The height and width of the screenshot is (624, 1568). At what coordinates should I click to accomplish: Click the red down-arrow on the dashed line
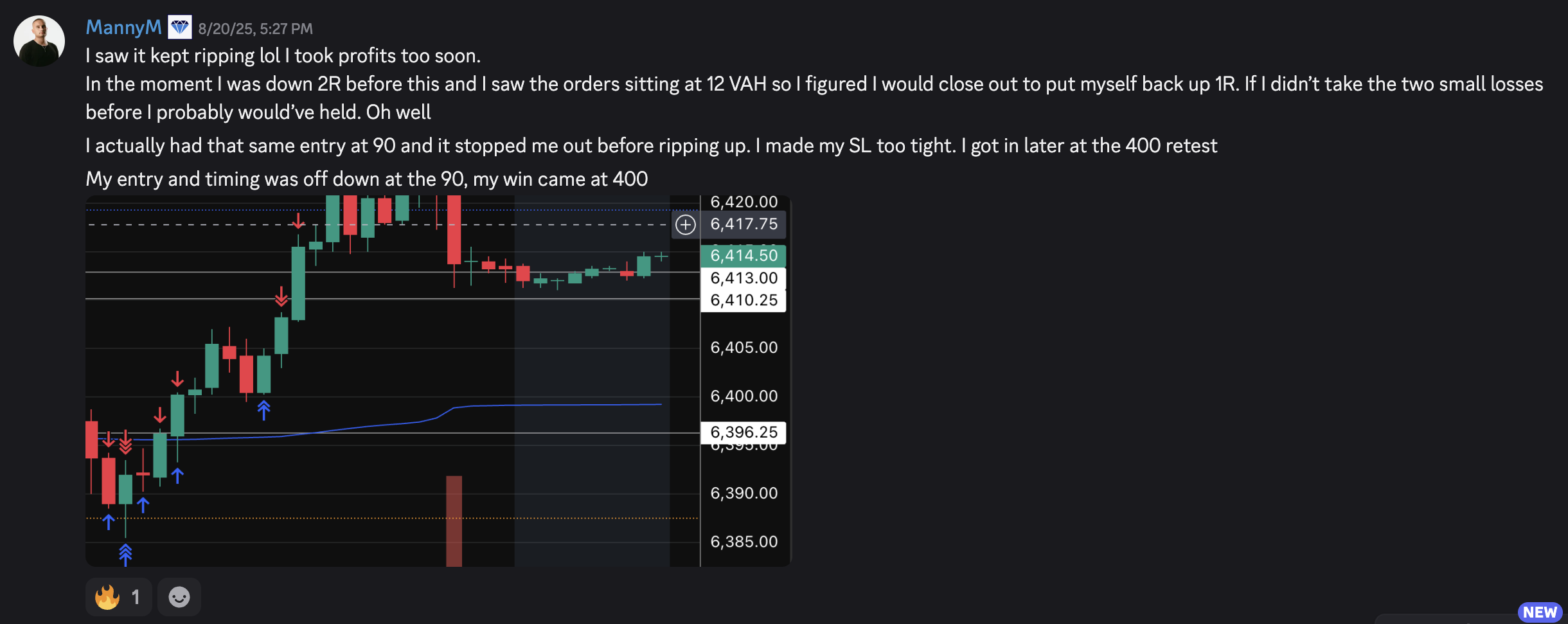tap(298, 221)
